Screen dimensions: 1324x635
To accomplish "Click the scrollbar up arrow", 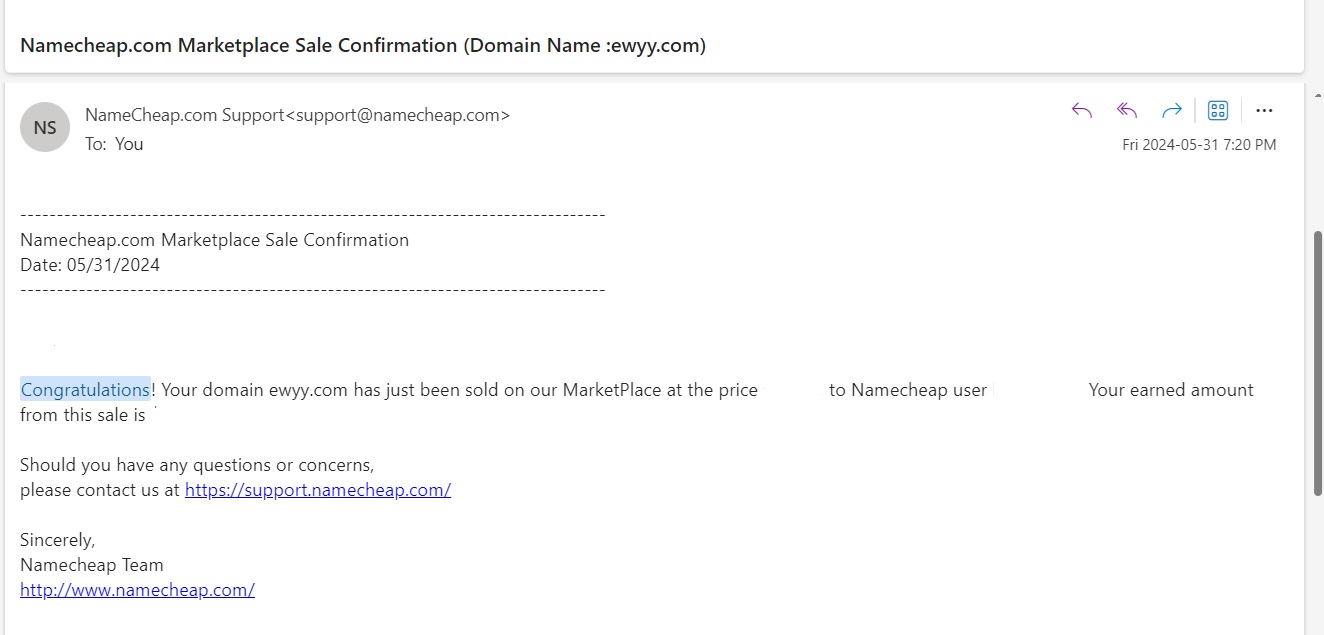I will 1317,95.
